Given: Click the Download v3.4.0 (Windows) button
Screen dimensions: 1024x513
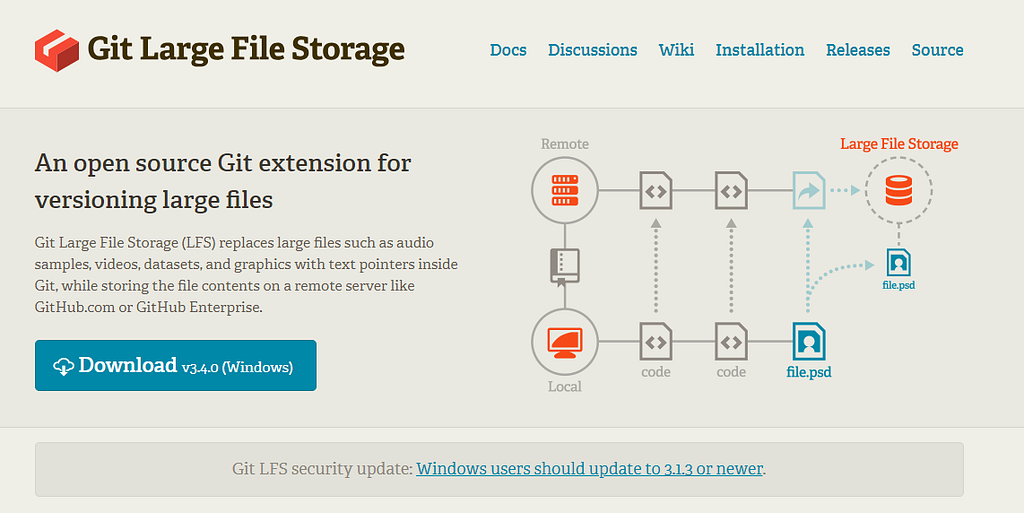Looking at the screenshot, I should pos(176,365).
